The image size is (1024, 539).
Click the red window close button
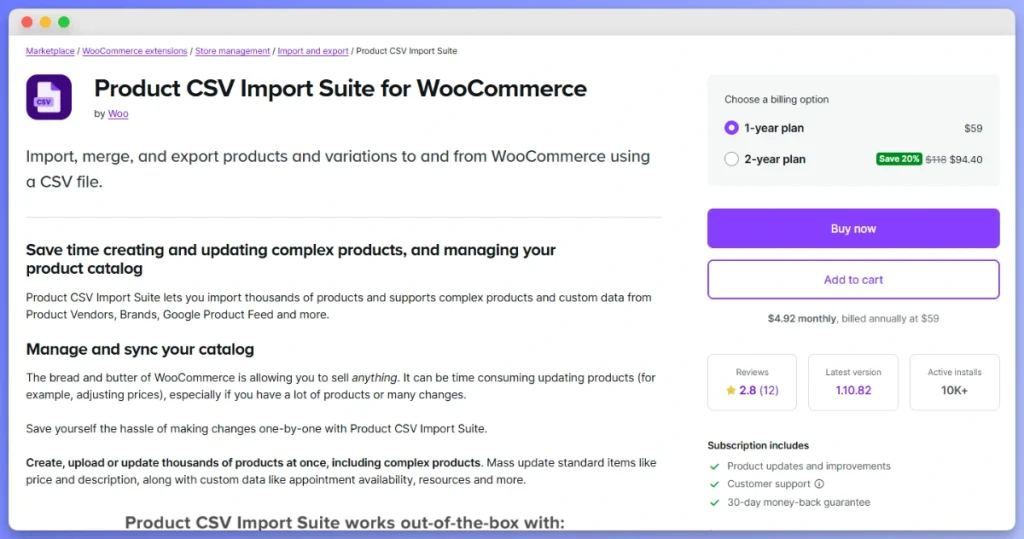(27, 22)
